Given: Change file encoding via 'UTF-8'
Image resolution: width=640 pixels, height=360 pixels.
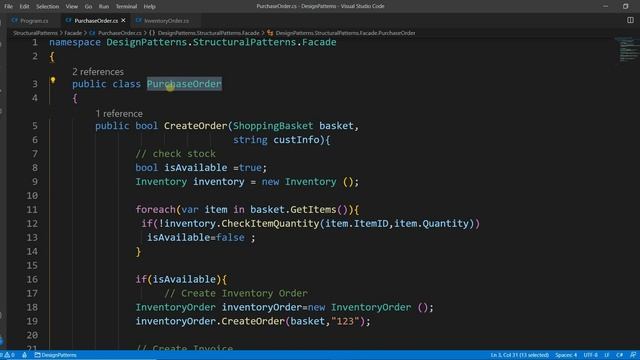Looking at the screenshot, I should 591,355.
